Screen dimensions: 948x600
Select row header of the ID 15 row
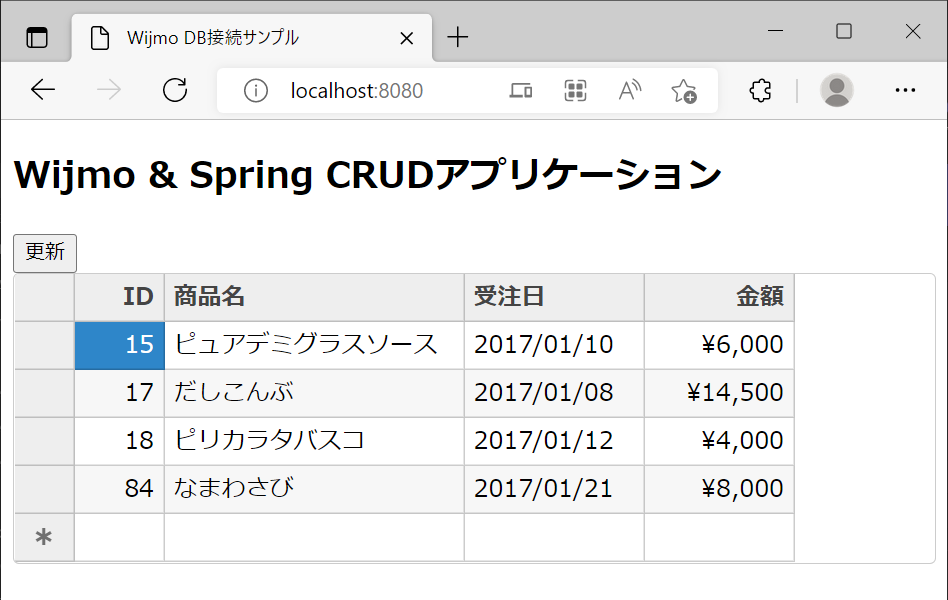click(44, 345)
